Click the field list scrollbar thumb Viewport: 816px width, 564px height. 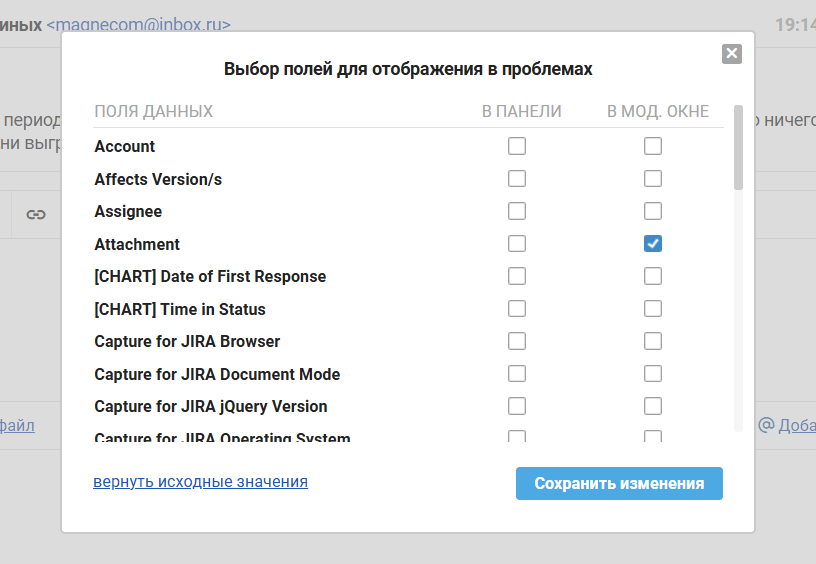coord(738,148)
